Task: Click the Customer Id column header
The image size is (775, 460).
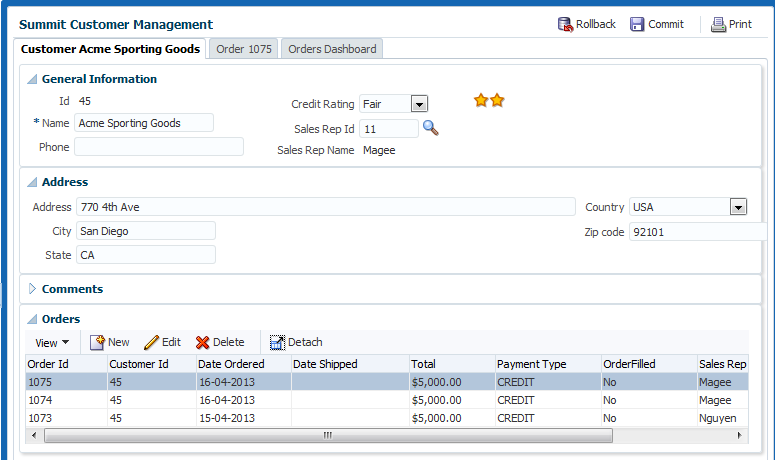Action: (x=152, y=364)
